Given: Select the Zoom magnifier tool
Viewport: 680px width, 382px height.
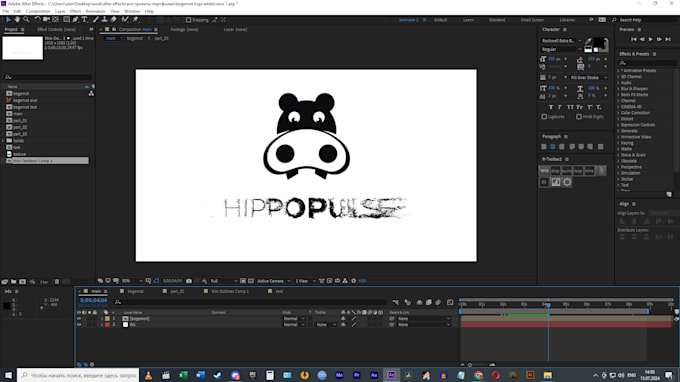Looking at the screenshot, I should (26, 20).
